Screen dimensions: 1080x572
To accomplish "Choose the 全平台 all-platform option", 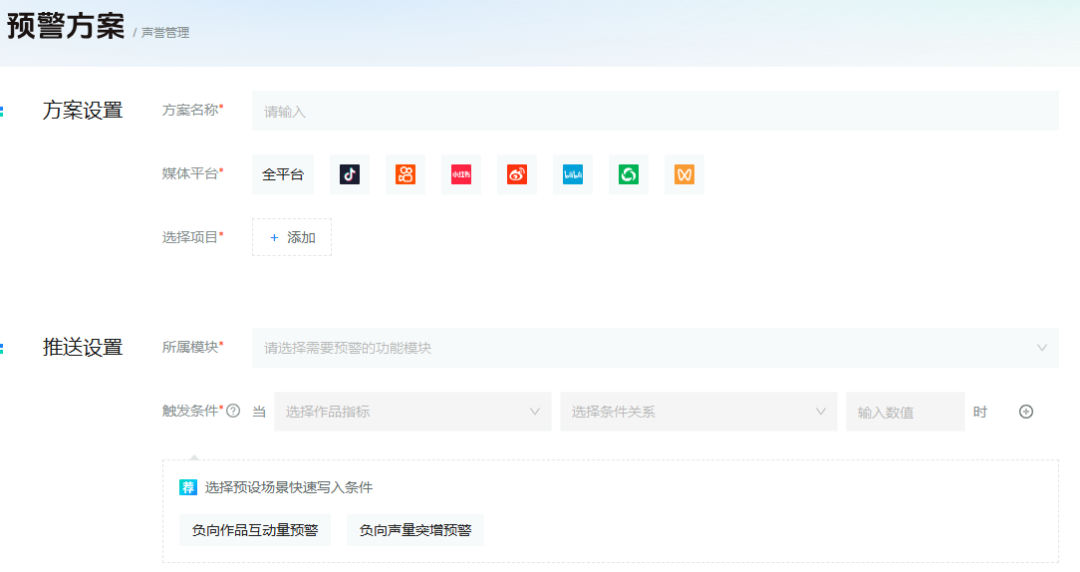I will pyautogui.click(x=283, y=174).
